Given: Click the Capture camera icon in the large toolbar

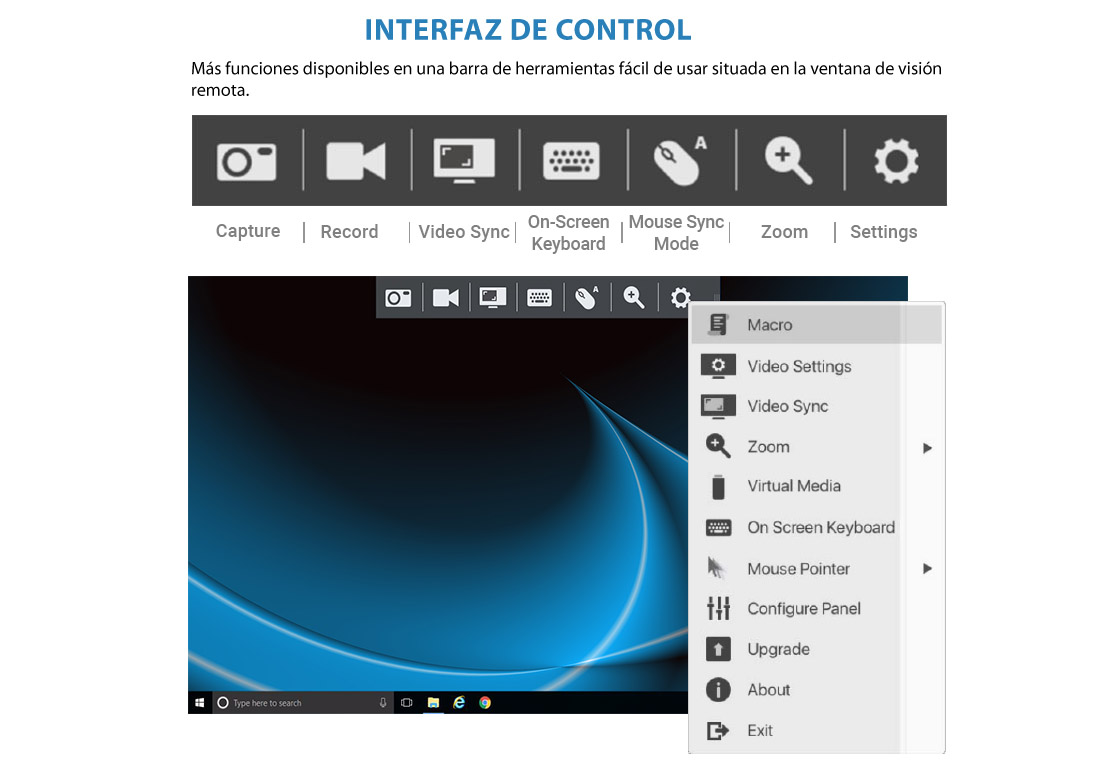Looking at the screenshot, I should 247,161.
